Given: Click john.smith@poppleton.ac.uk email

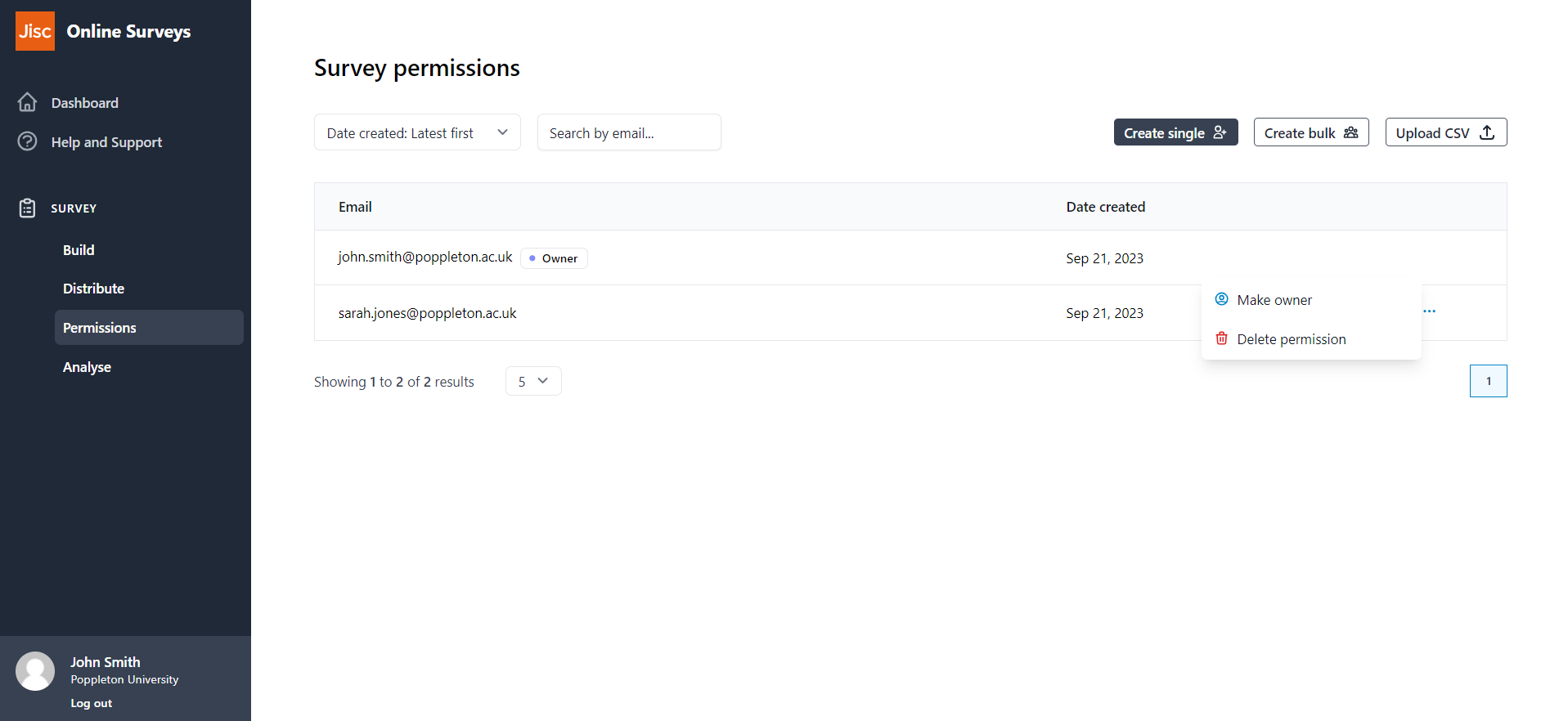Looking at the screenshot, I should coord(425,257).
